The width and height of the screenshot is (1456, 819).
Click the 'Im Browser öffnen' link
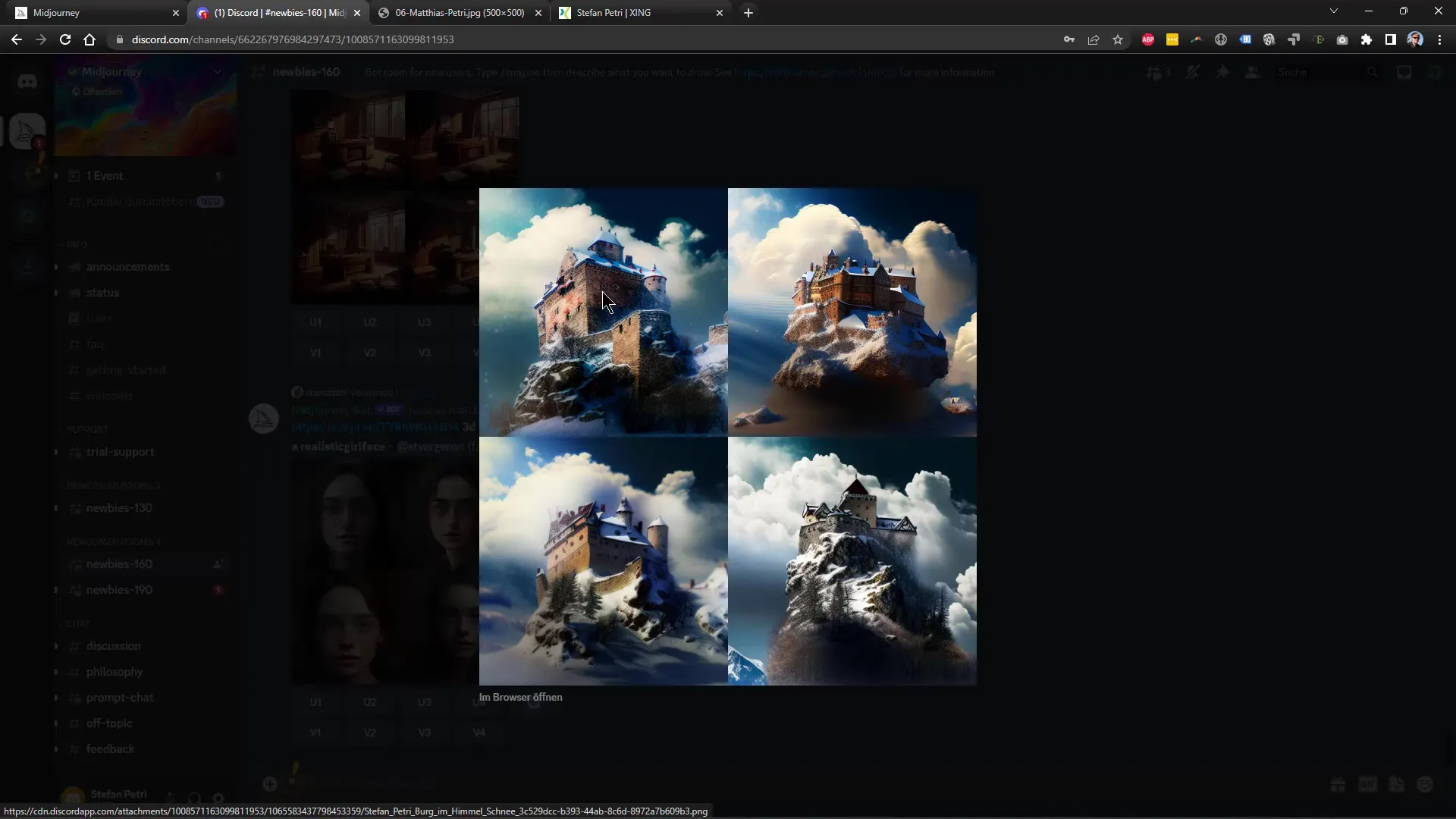click(520, 698)
